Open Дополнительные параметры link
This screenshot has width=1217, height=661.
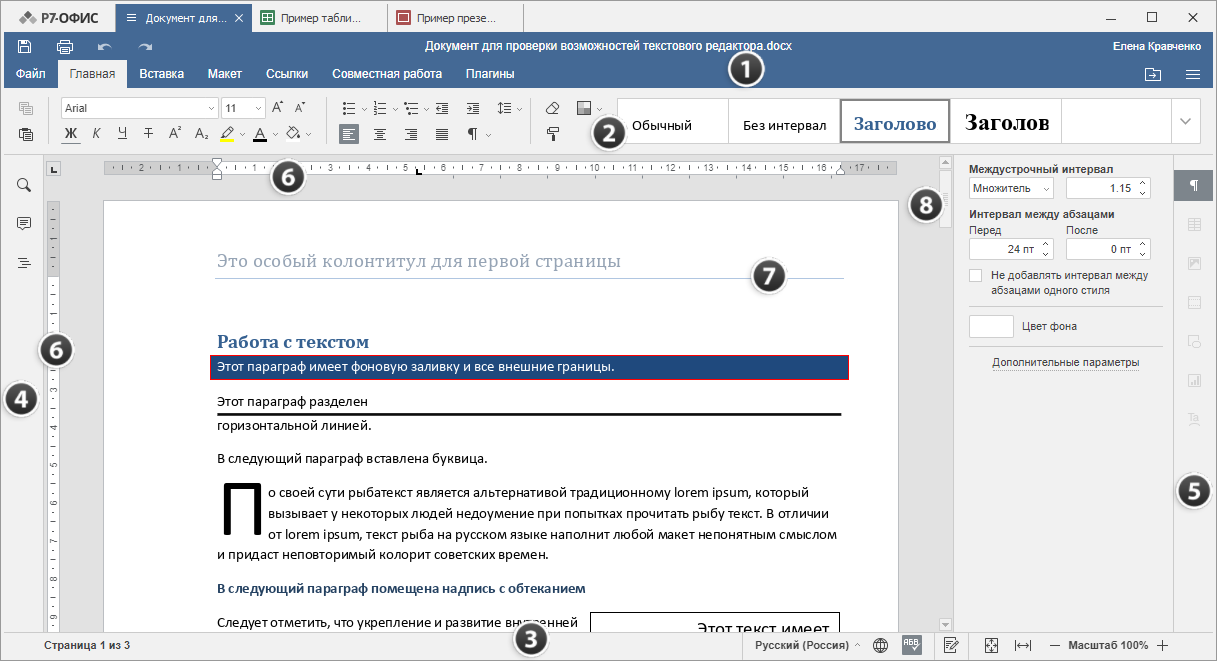(1066, 362)
